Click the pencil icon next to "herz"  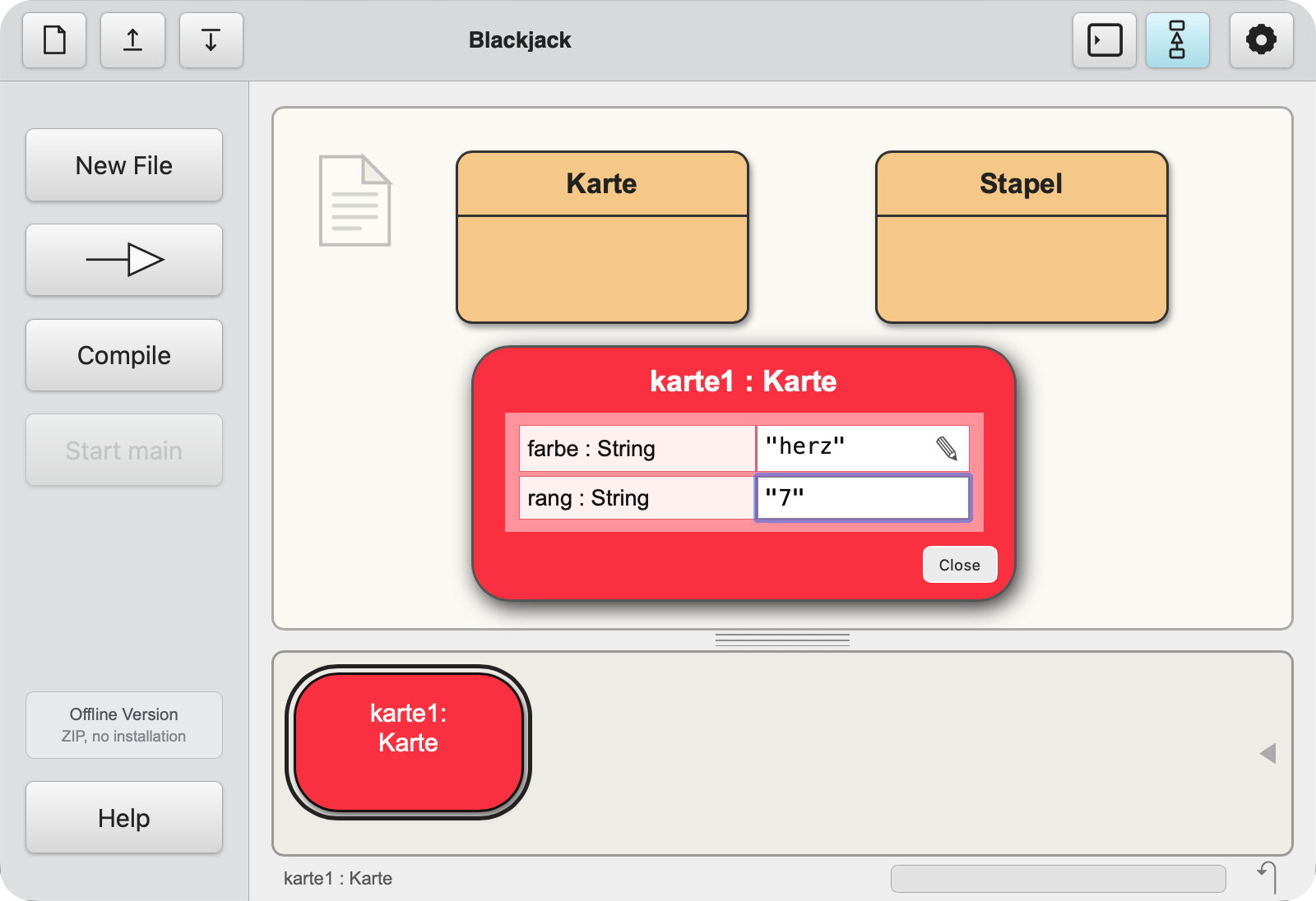(x=947, y=448)
